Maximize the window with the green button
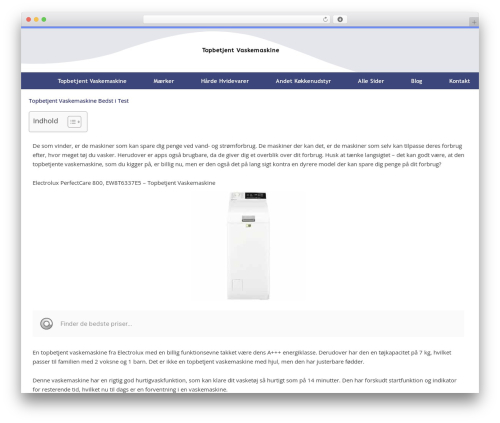The width and height of the screenshot is (500, 423). (44, 19)
